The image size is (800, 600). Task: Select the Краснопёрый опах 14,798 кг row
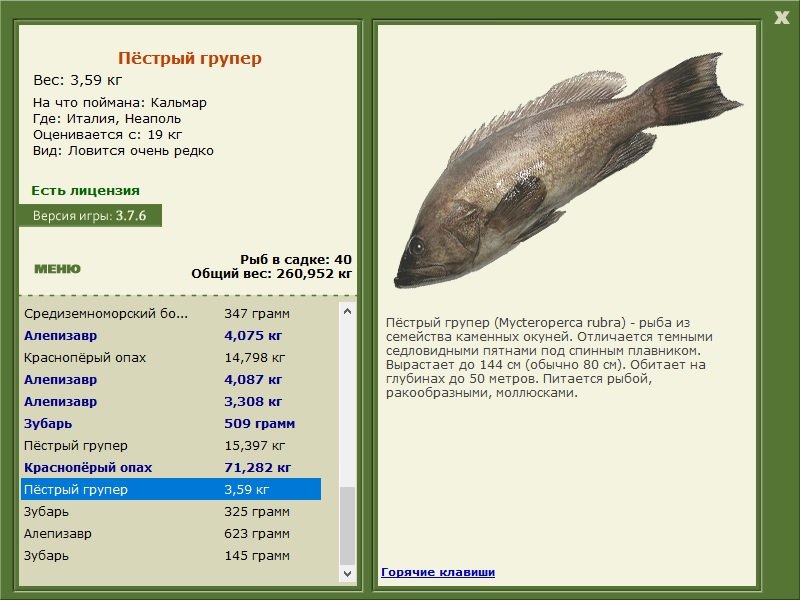[171, 357]
